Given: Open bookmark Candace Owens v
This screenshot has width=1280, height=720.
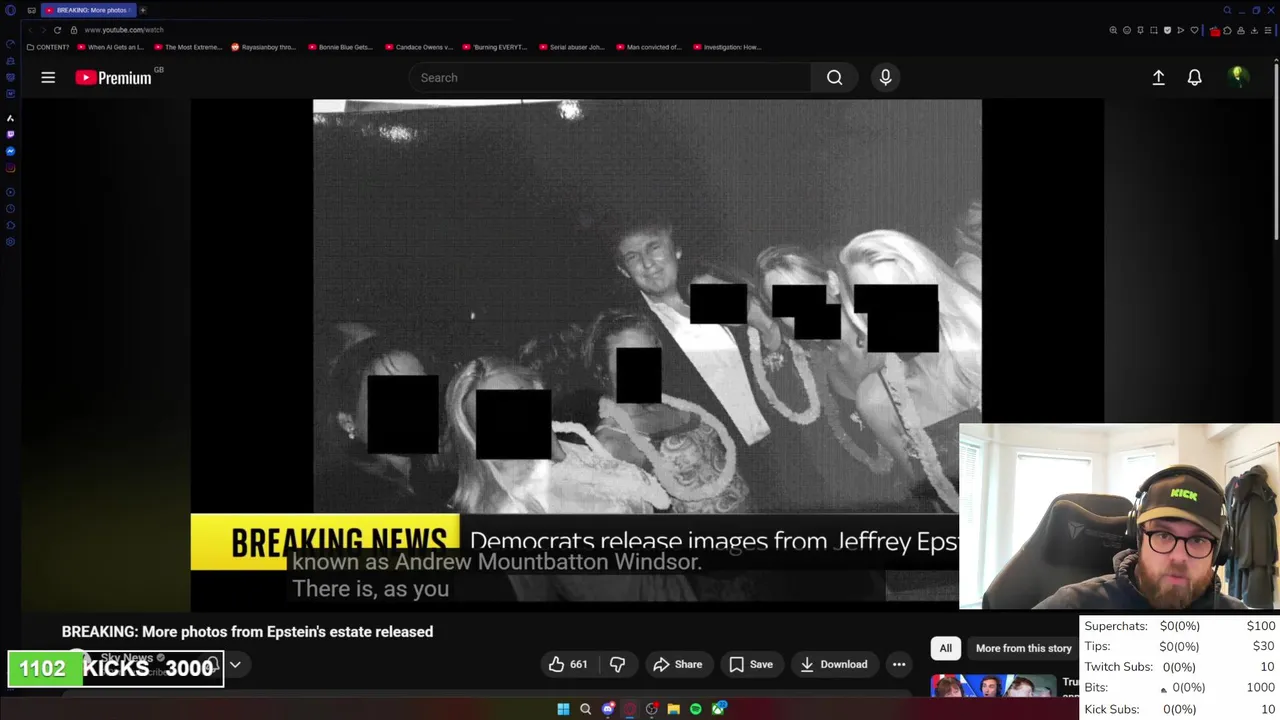Looking at the screenshot, I should tap(420, 47).
